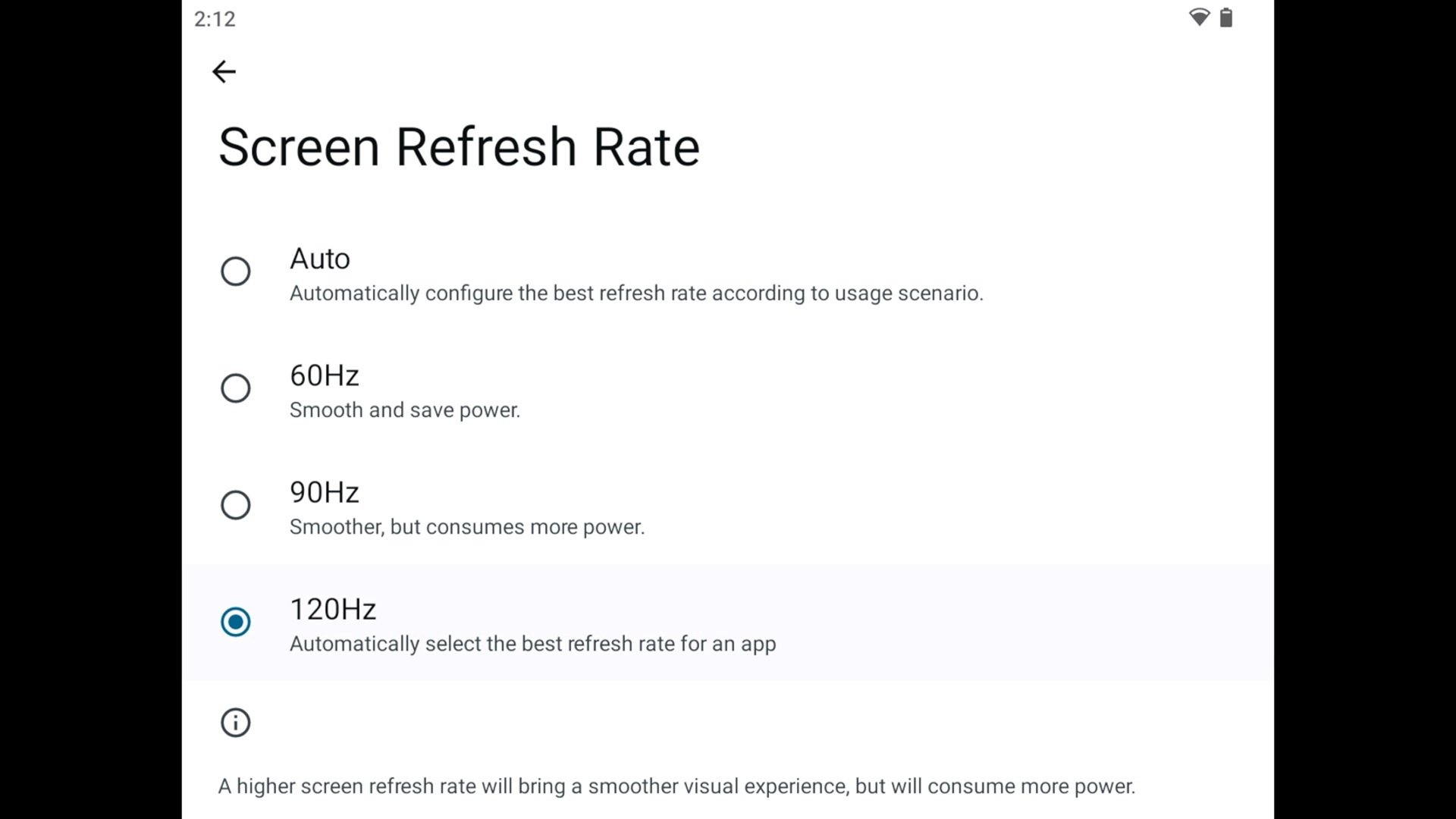Screen dimensions: 1456x819
Task: Click the "A higher screen refresh rate" footer note
Action: click(x=676, y=786)
